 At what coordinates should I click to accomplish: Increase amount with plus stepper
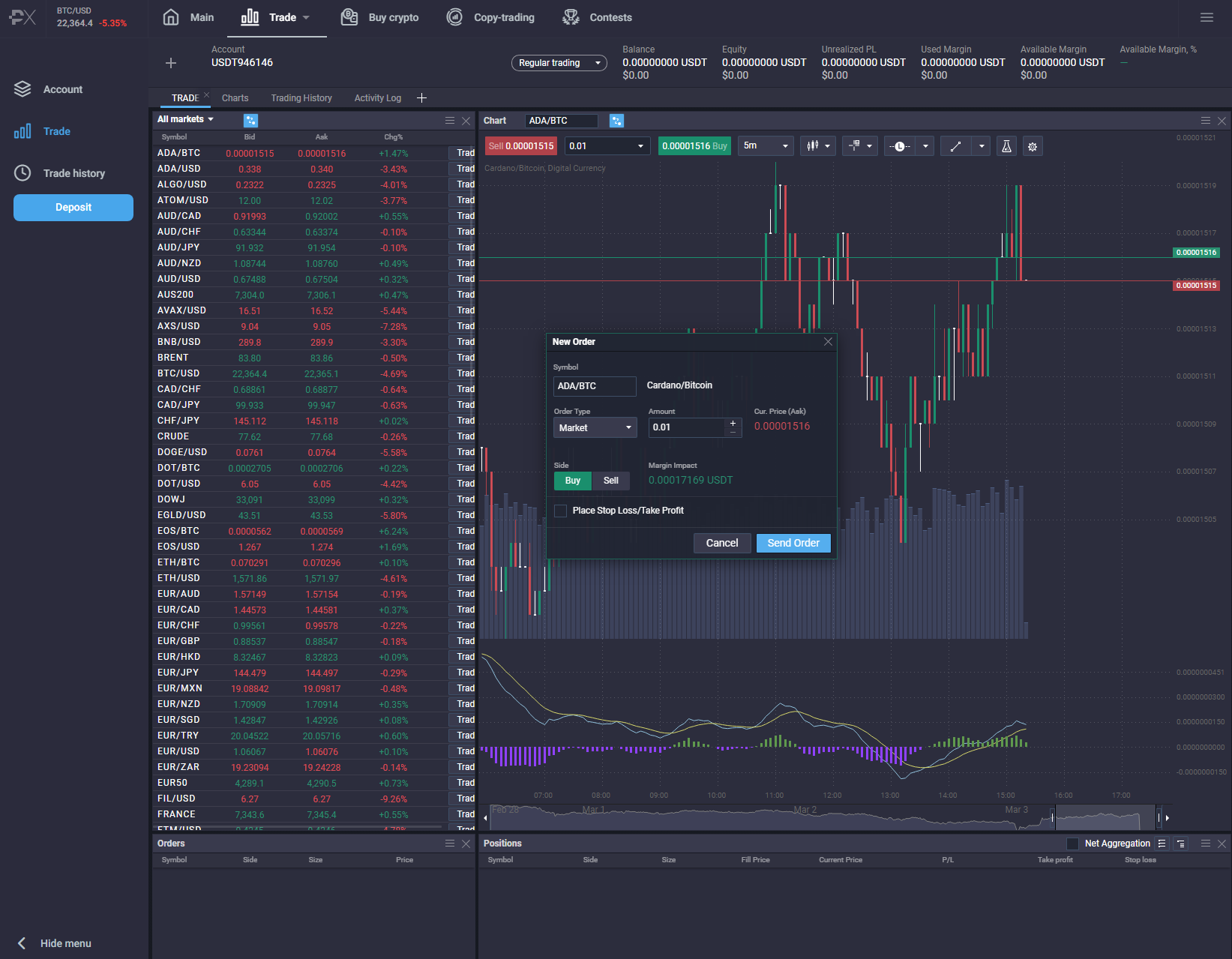(x=733, y=424)
